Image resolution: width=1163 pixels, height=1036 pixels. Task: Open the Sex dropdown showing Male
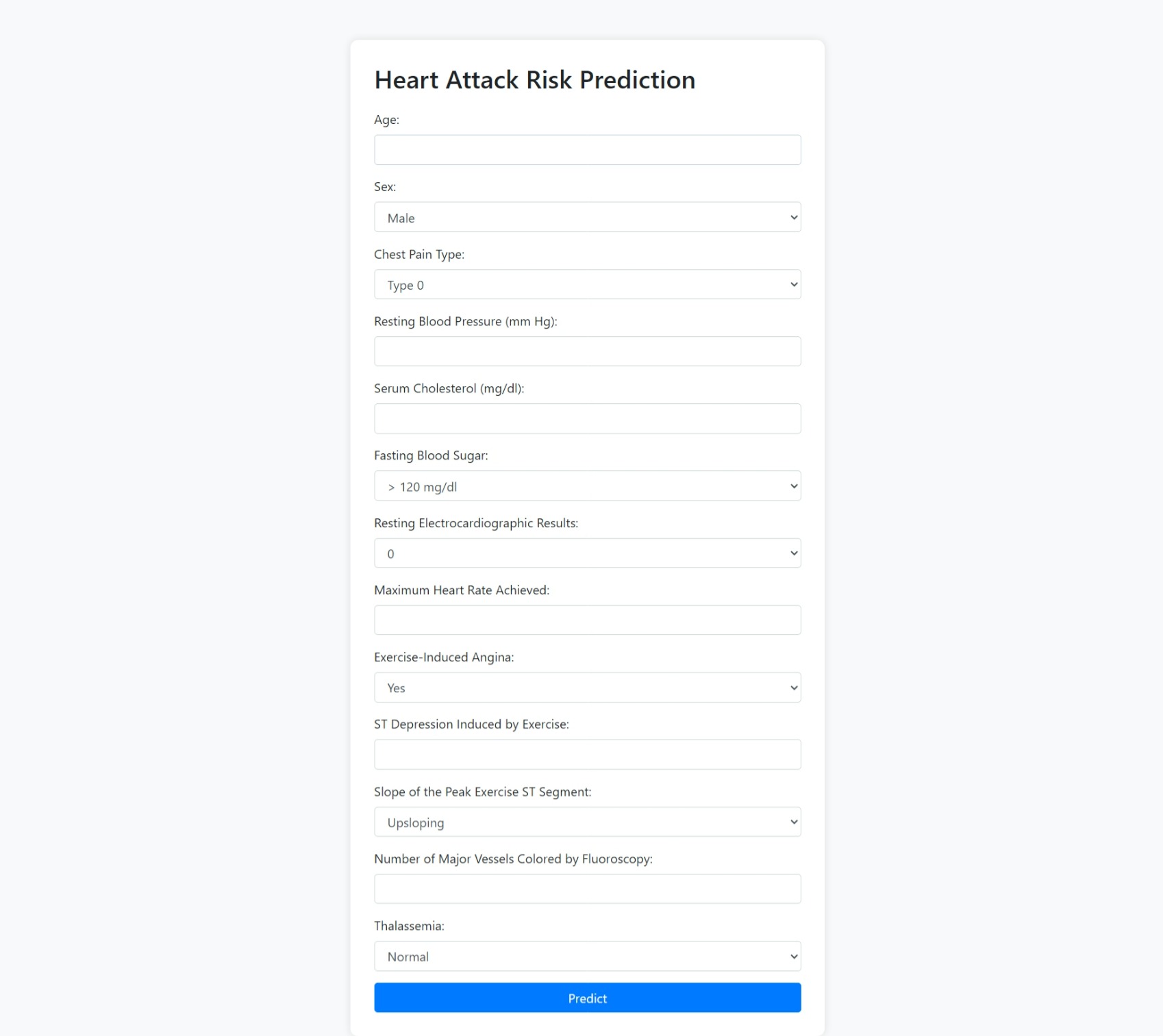[587, 217]
